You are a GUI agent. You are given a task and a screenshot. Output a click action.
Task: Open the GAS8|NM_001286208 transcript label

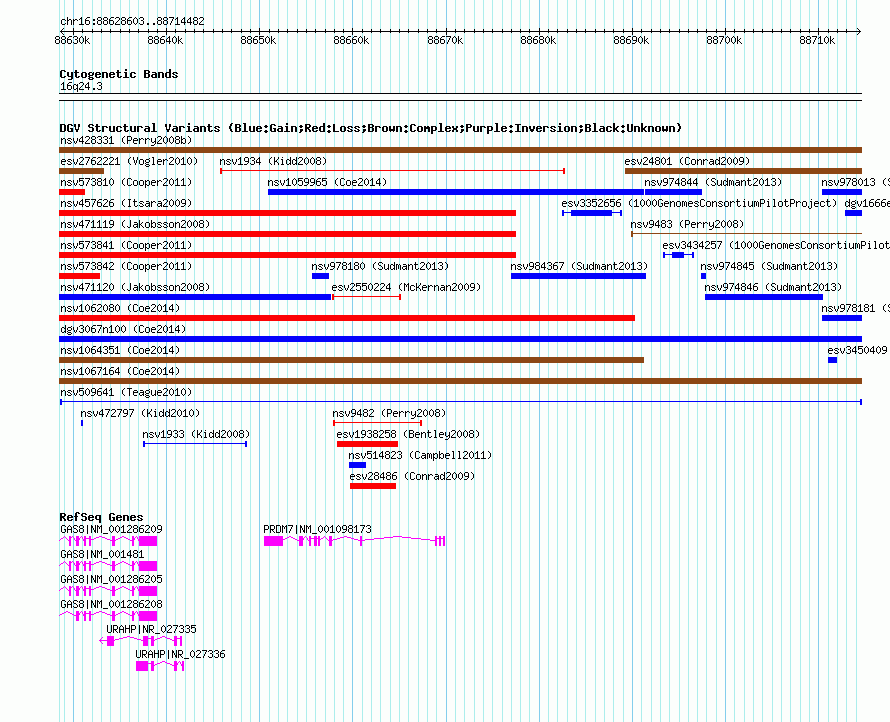(111, 604)
